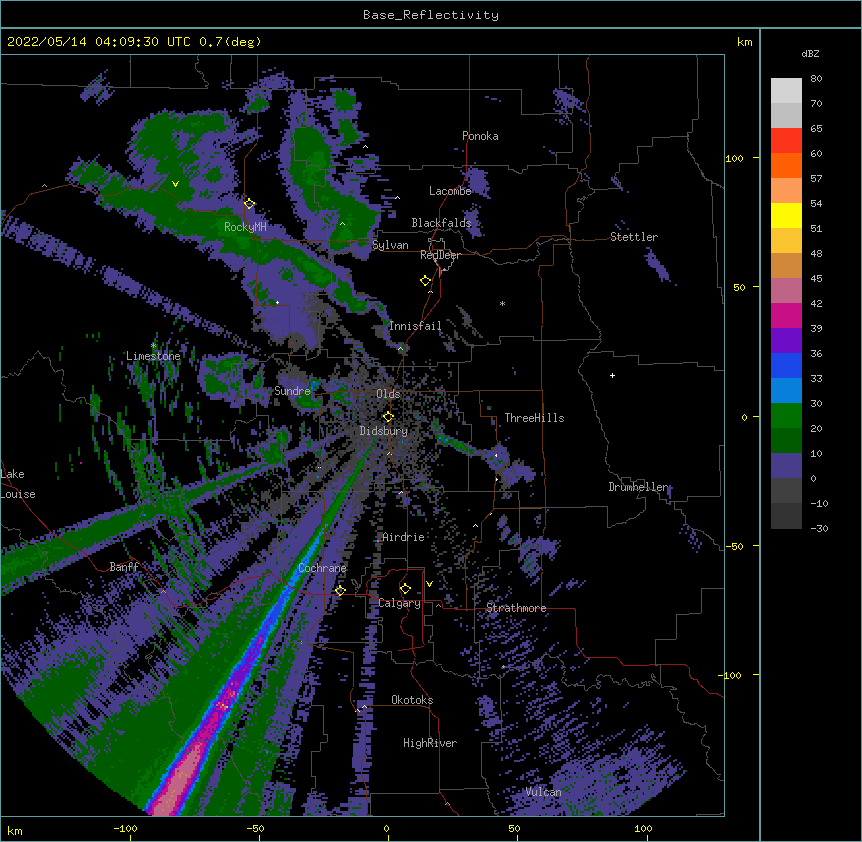Click the Drumheller town label
Viewport: 862px width, 842px height.
(638, 487)
